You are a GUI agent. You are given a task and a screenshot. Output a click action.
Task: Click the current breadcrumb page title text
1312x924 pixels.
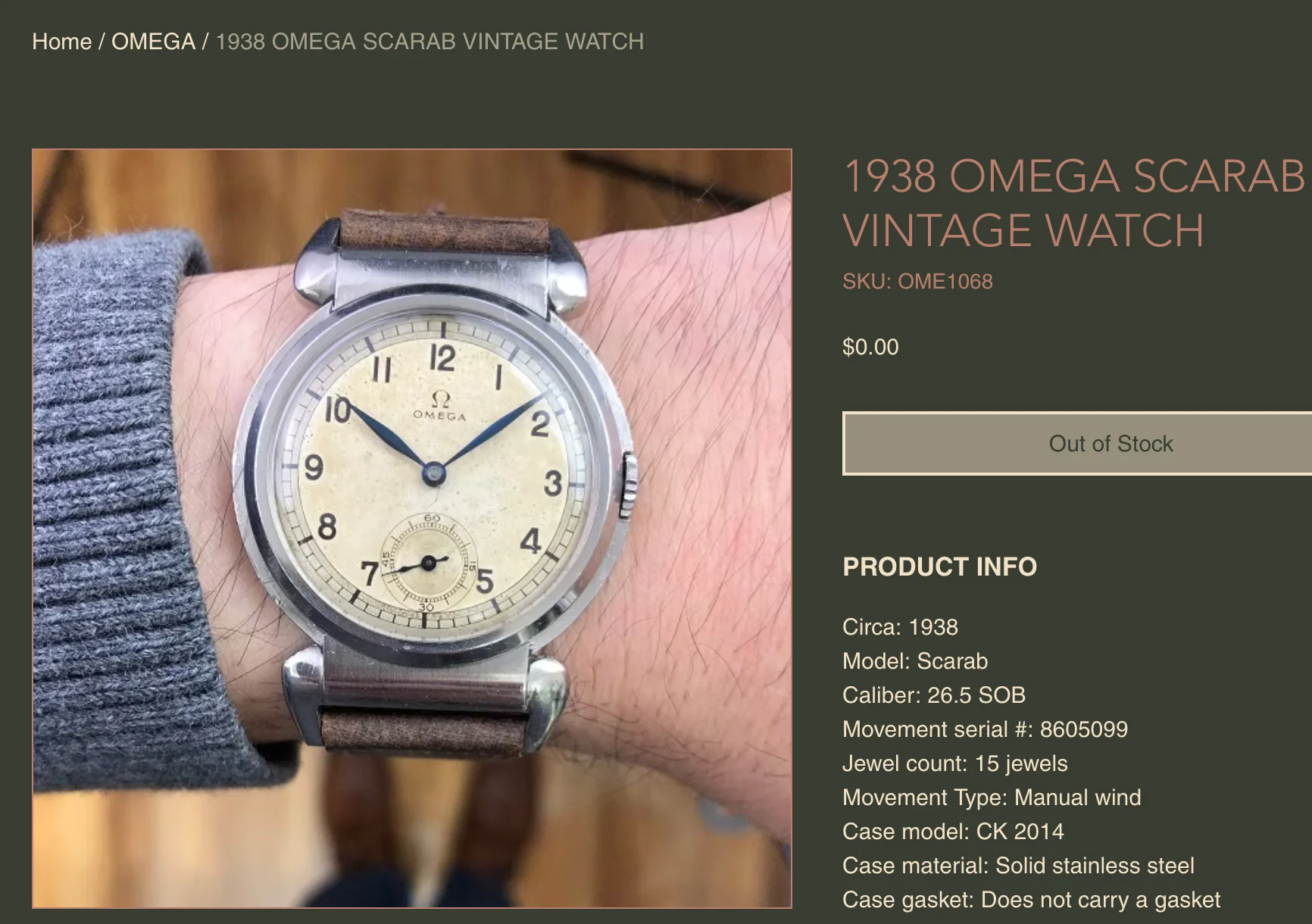click(430, 42)
